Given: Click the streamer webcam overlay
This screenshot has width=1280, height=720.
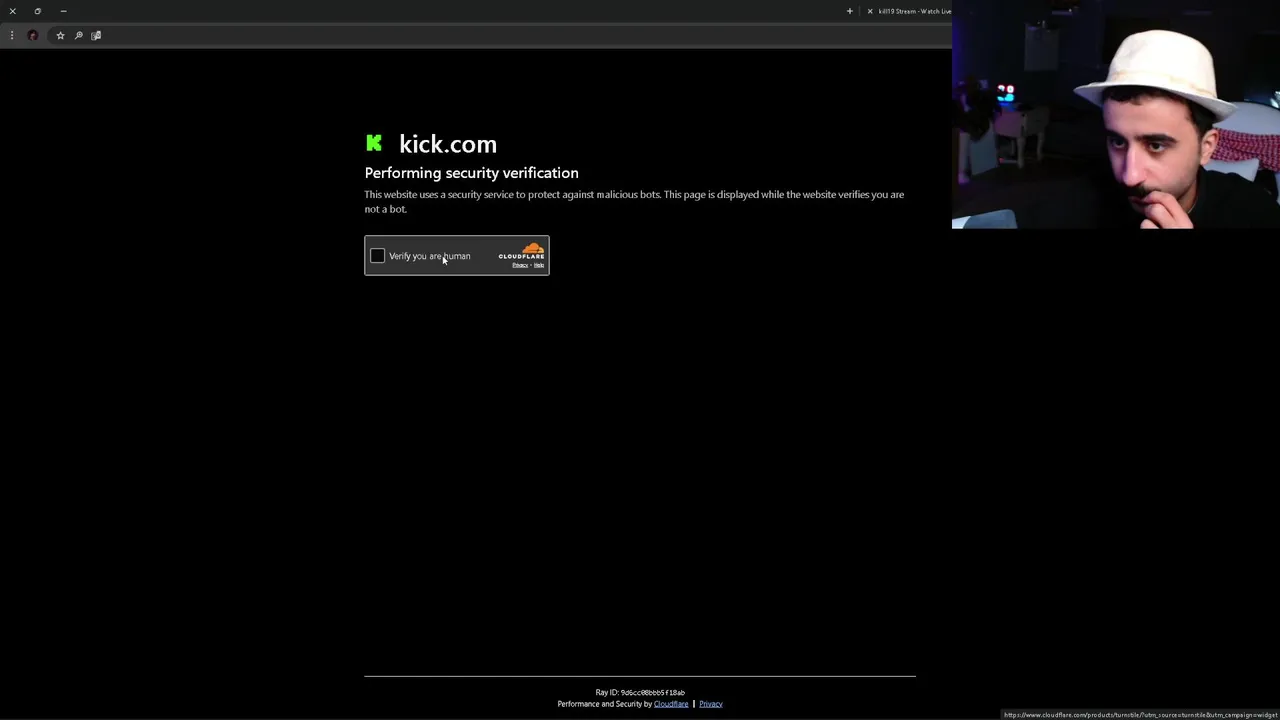Looking at the screenshot, I should [x=1116, y=115].
